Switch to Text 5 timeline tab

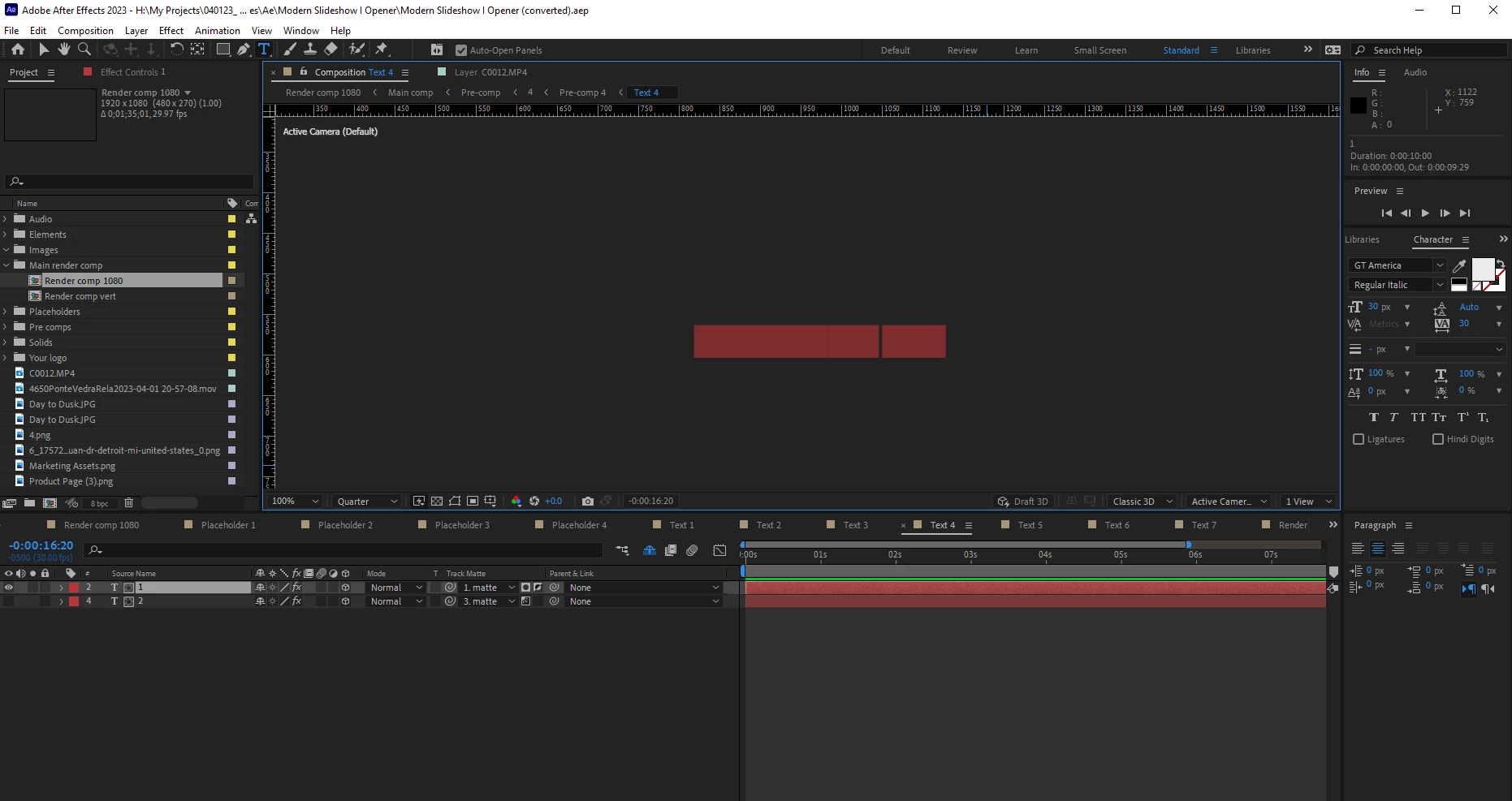pyautogui.click(x=1030, y=525)
